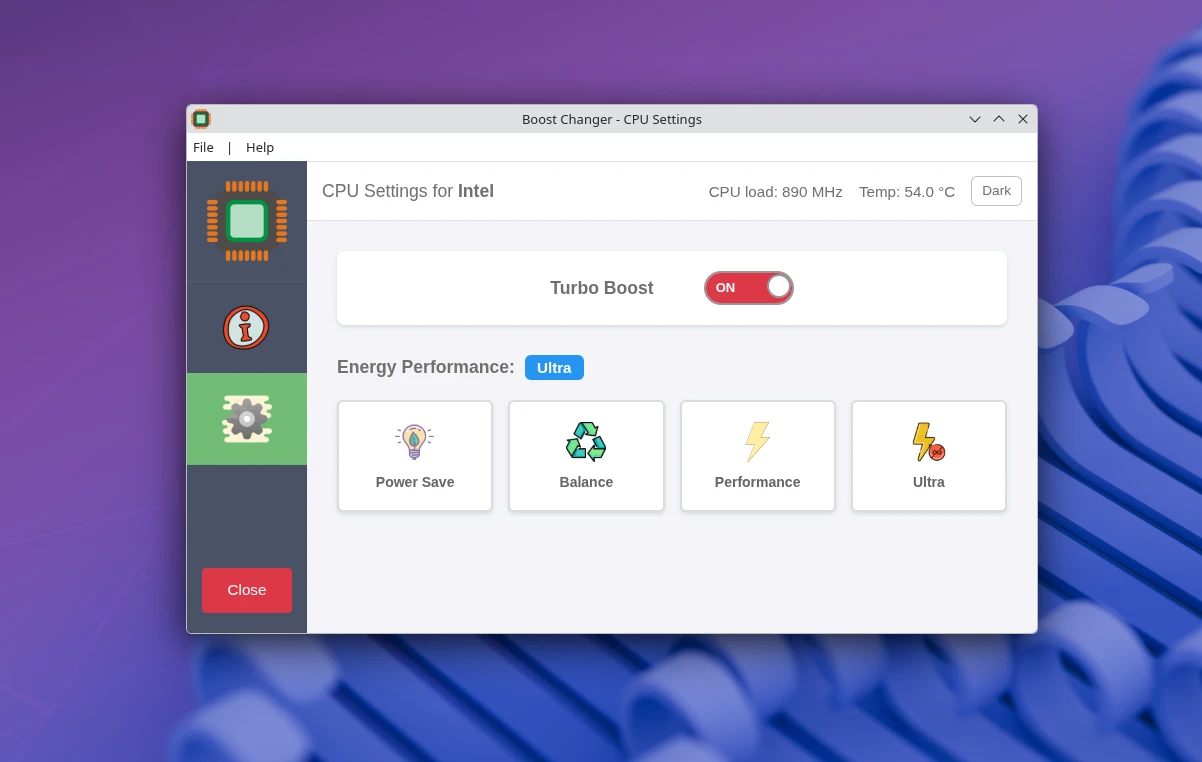This screenshot has height=762, width=1202.
Task: Open the File menu
Action: point(203,147)
